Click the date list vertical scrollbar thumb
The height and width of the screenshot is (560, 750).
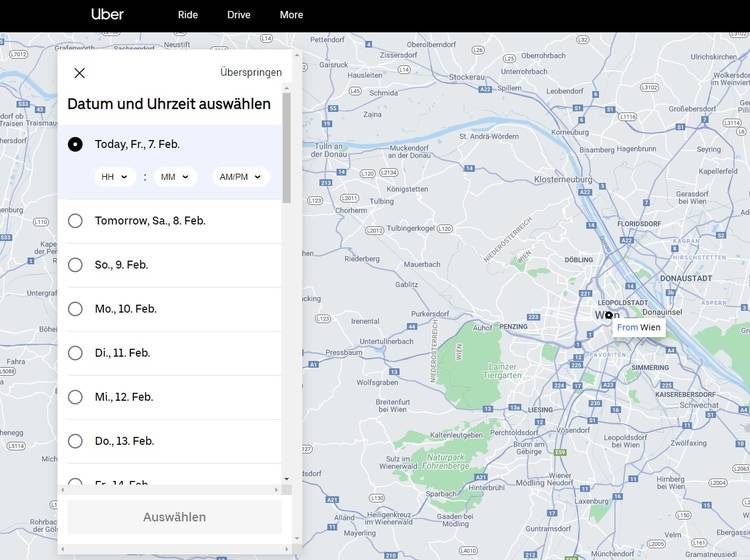point(287,147)
